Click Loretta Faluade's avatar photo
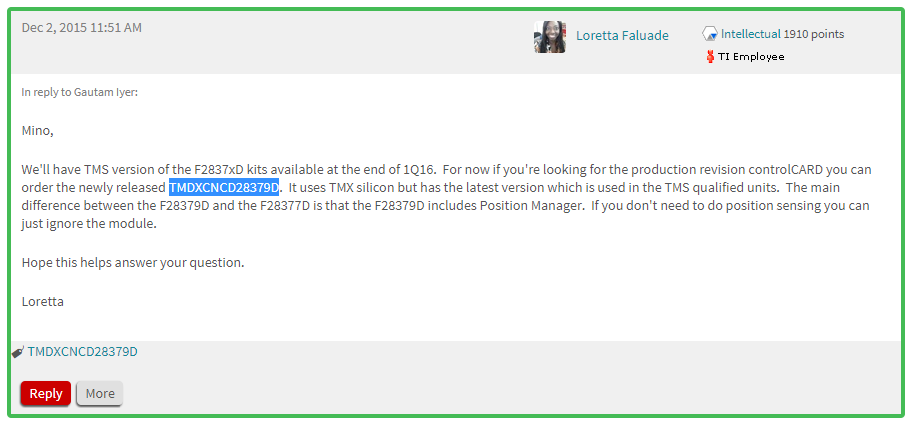The width and height of the screenshot is (917, 425). [549, 37]
